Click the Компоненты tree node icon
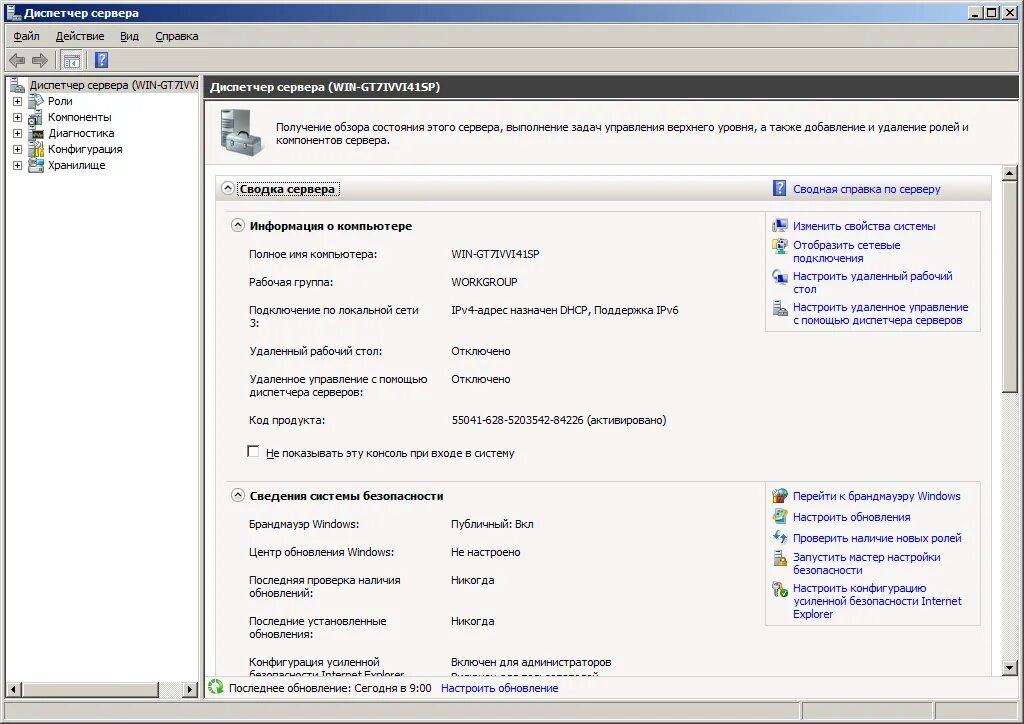This screenshot has height=724, width=1024. tap(36, 118)
